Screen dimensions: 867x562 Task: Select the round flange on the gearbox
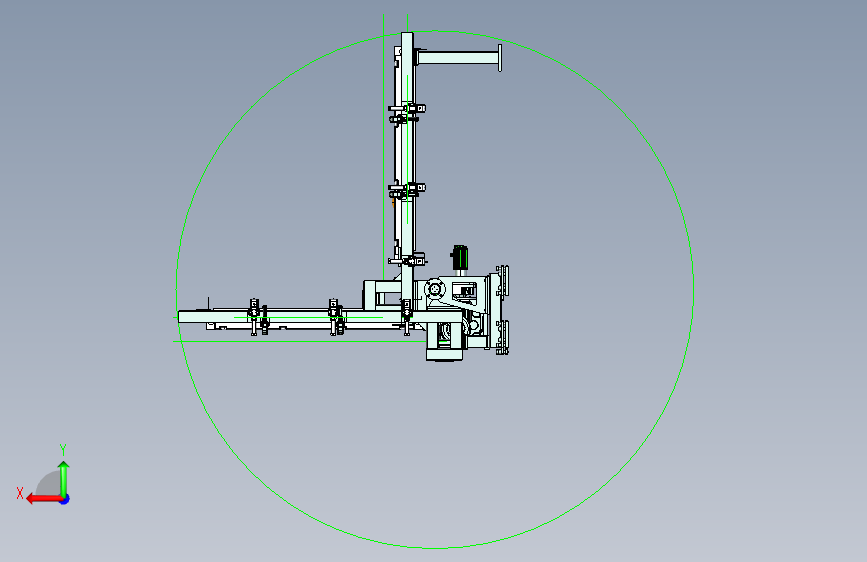pyautogui.click(x=435, y=289)
